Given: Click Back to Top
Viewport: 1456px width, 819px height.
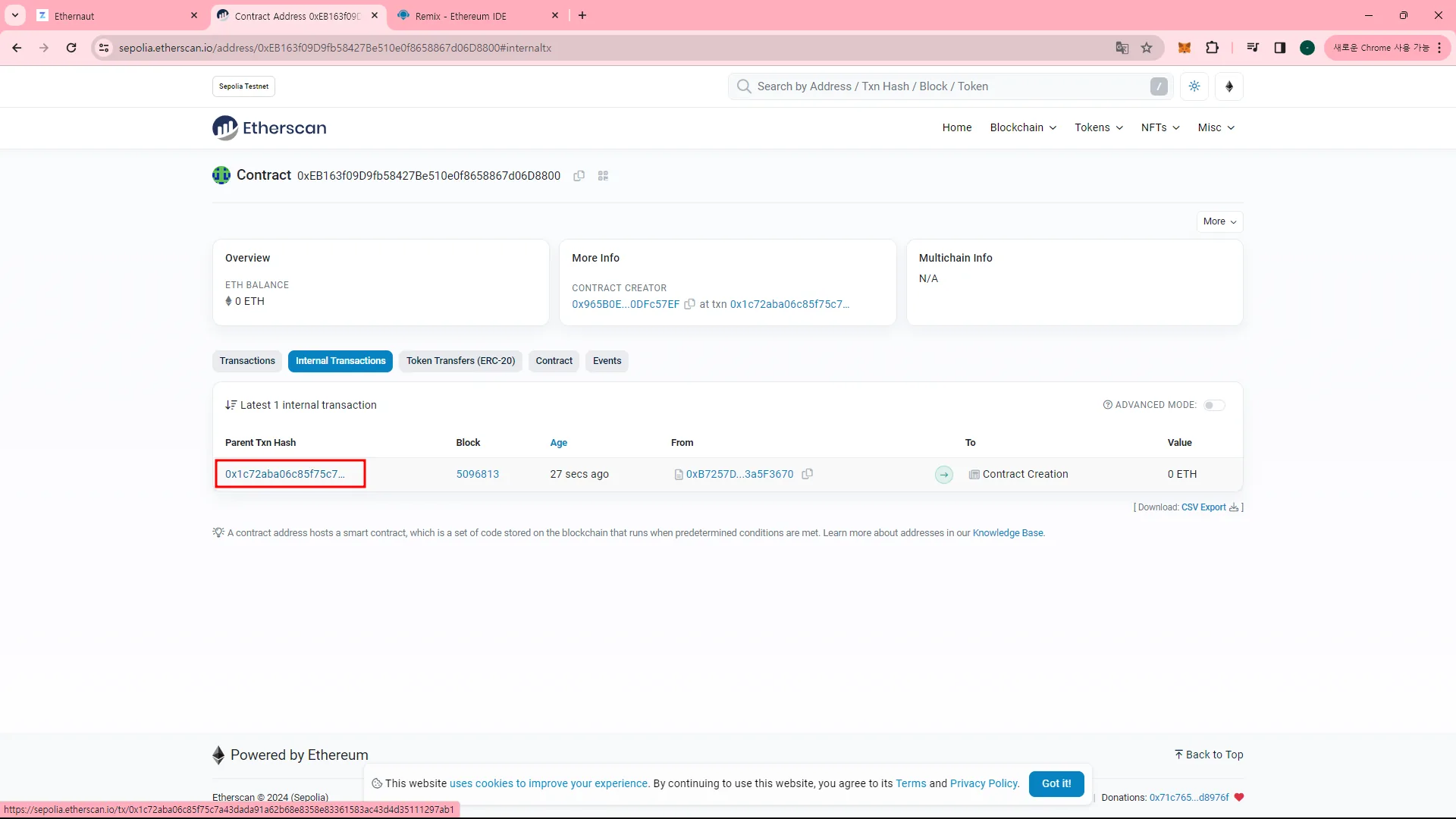Looking at the screenshot, I should point(1209,755).
